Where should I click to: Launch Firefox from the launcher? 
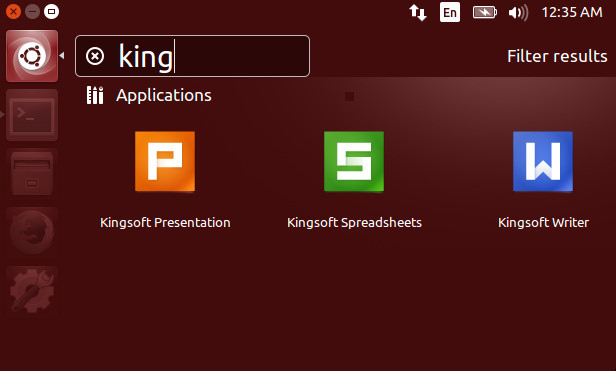32,233
